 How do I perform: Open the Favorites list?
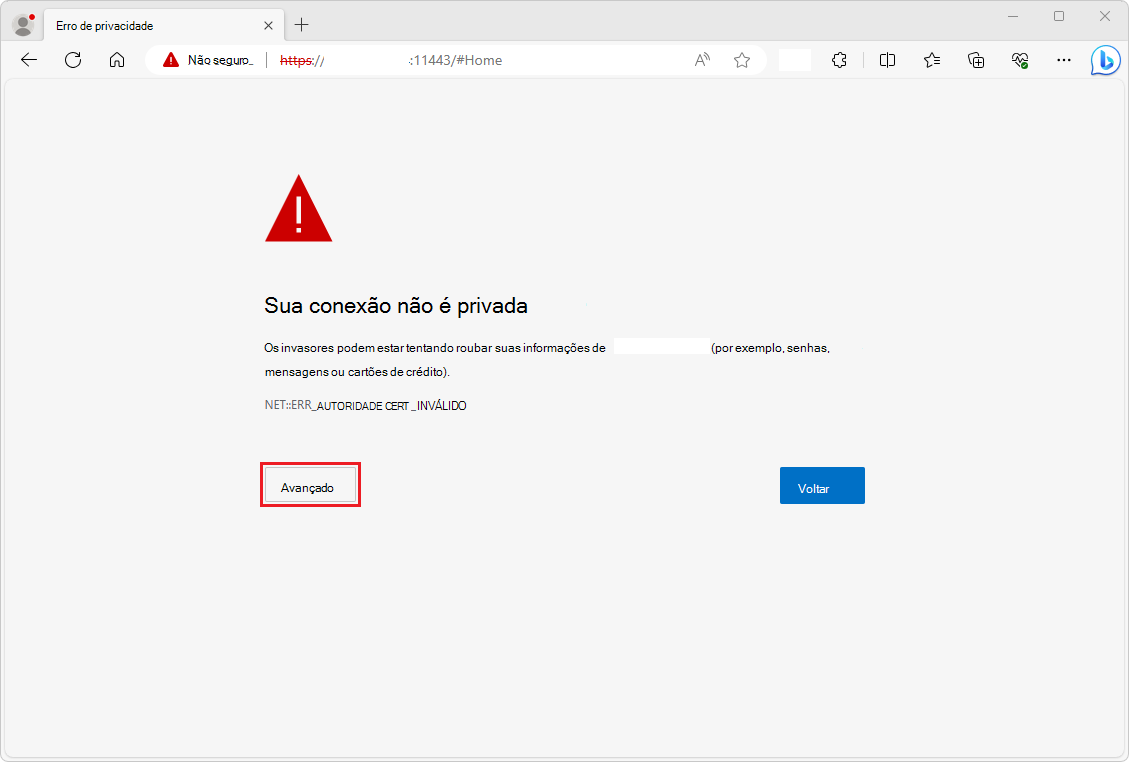[x=932, y=60]
